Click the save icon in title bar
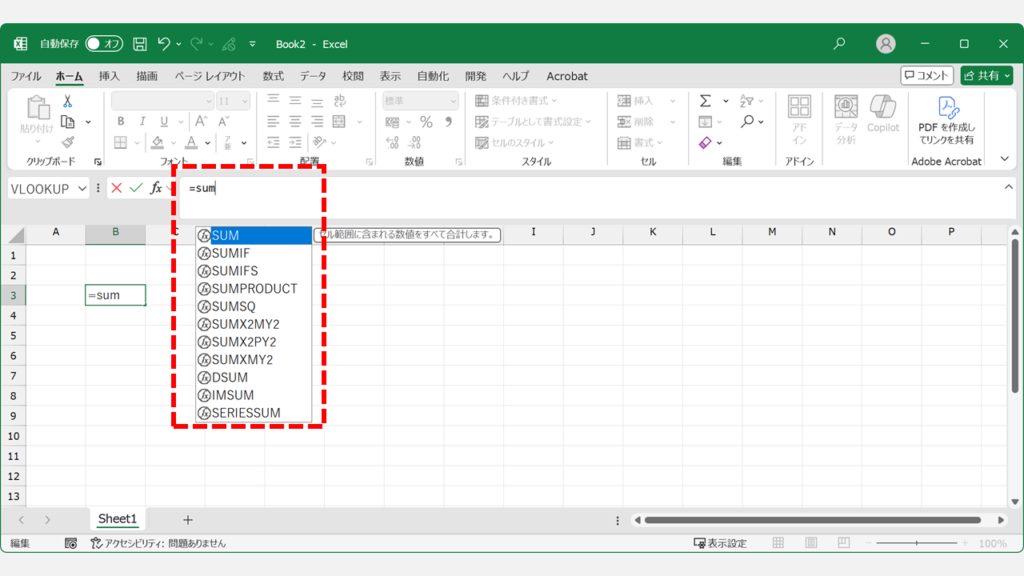The height and width of the screenshot is (576, 1024). click(x=140, y=44)
